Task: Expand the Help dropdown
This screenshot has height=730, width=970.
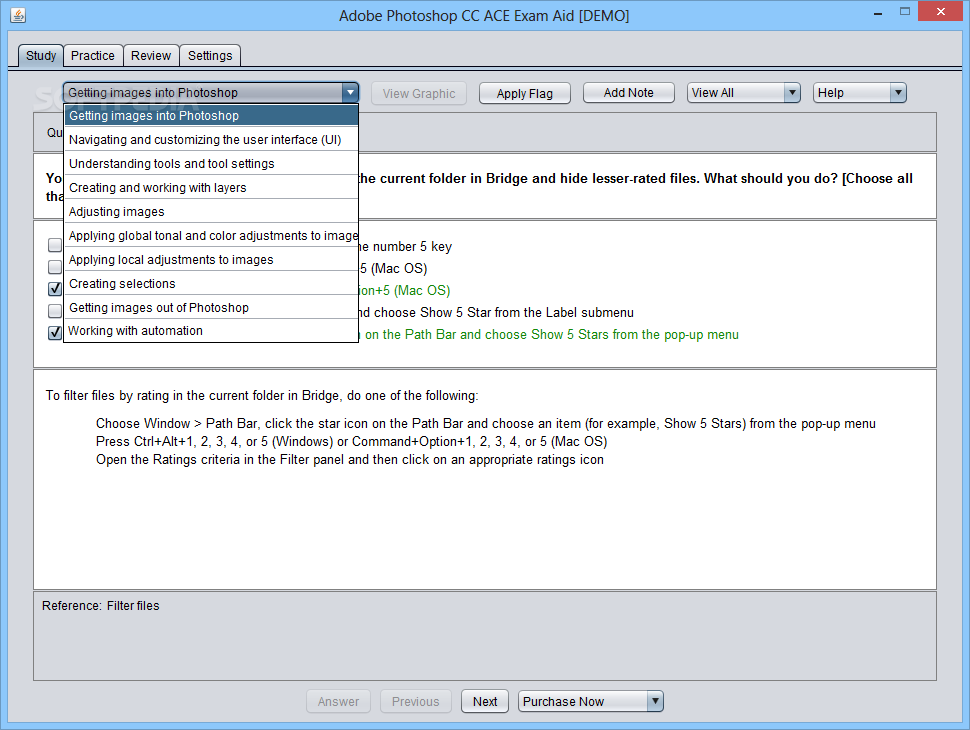Action: coord(859,93)
